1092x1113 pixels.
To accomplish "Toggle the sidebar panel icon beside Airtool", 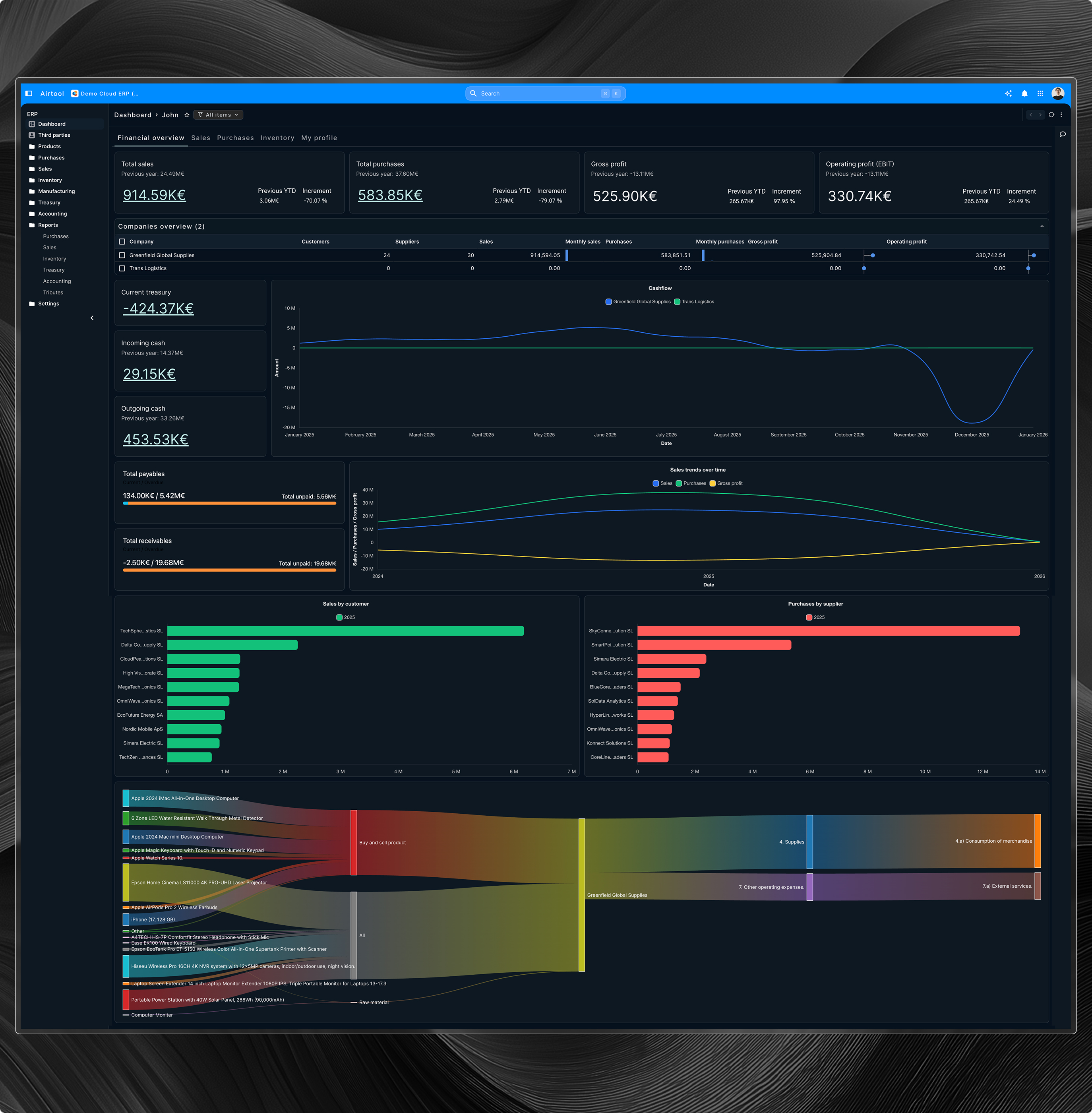I will point(29,93).
